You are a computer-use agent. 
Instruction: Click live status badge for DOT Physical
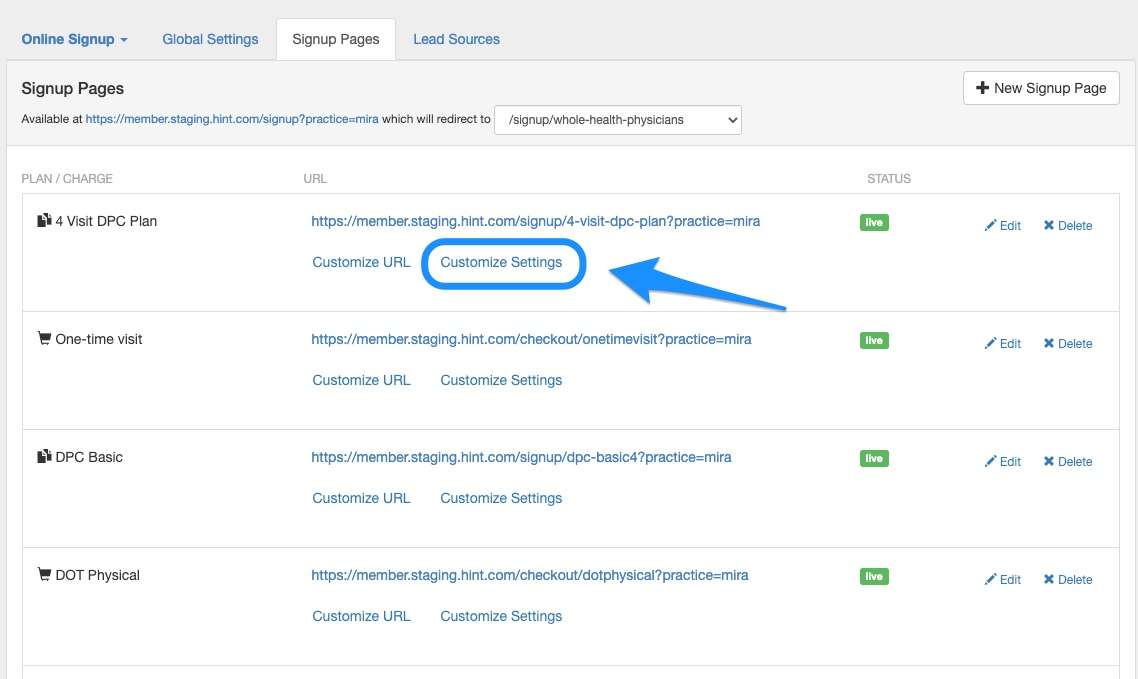874,577
